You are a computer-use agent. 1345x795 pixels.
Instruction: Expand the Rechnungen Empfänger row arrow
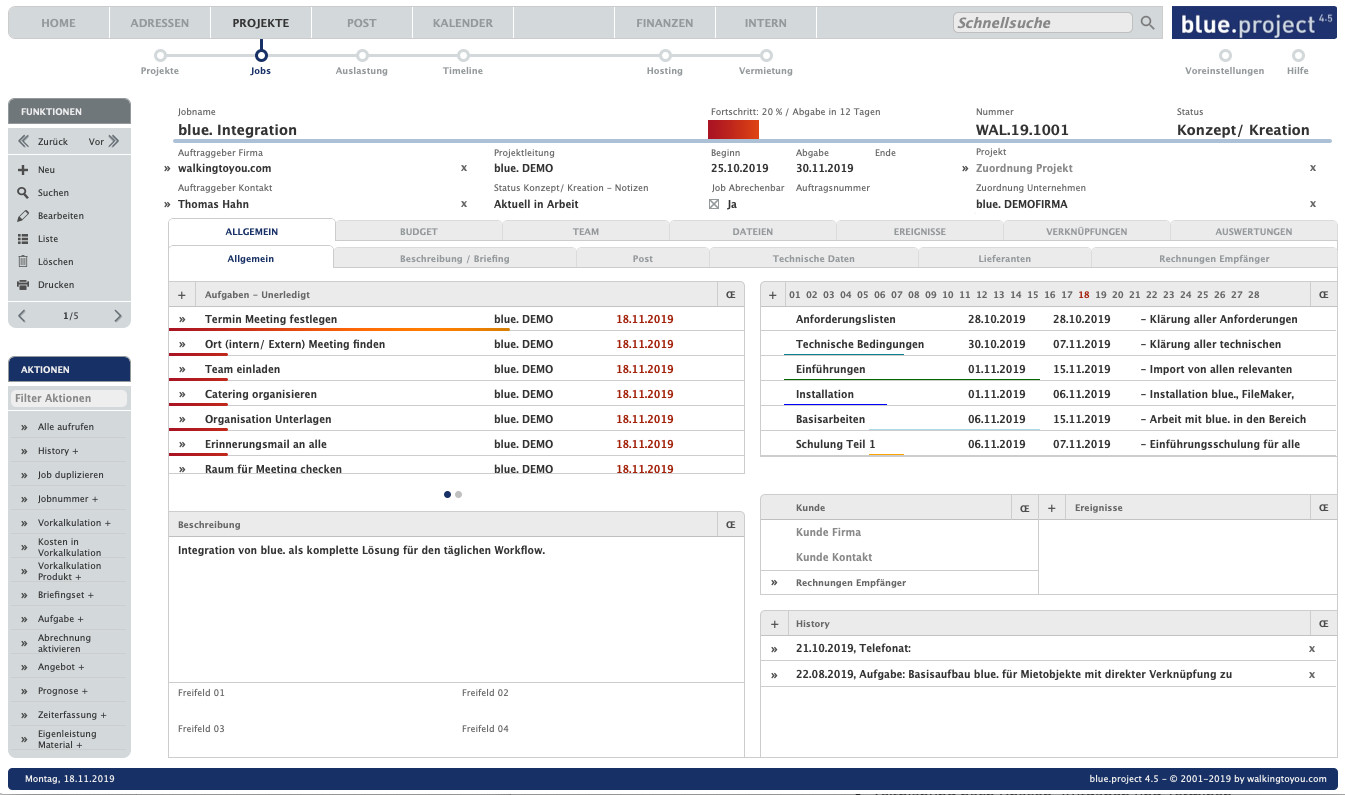click(x=774, y=583)
